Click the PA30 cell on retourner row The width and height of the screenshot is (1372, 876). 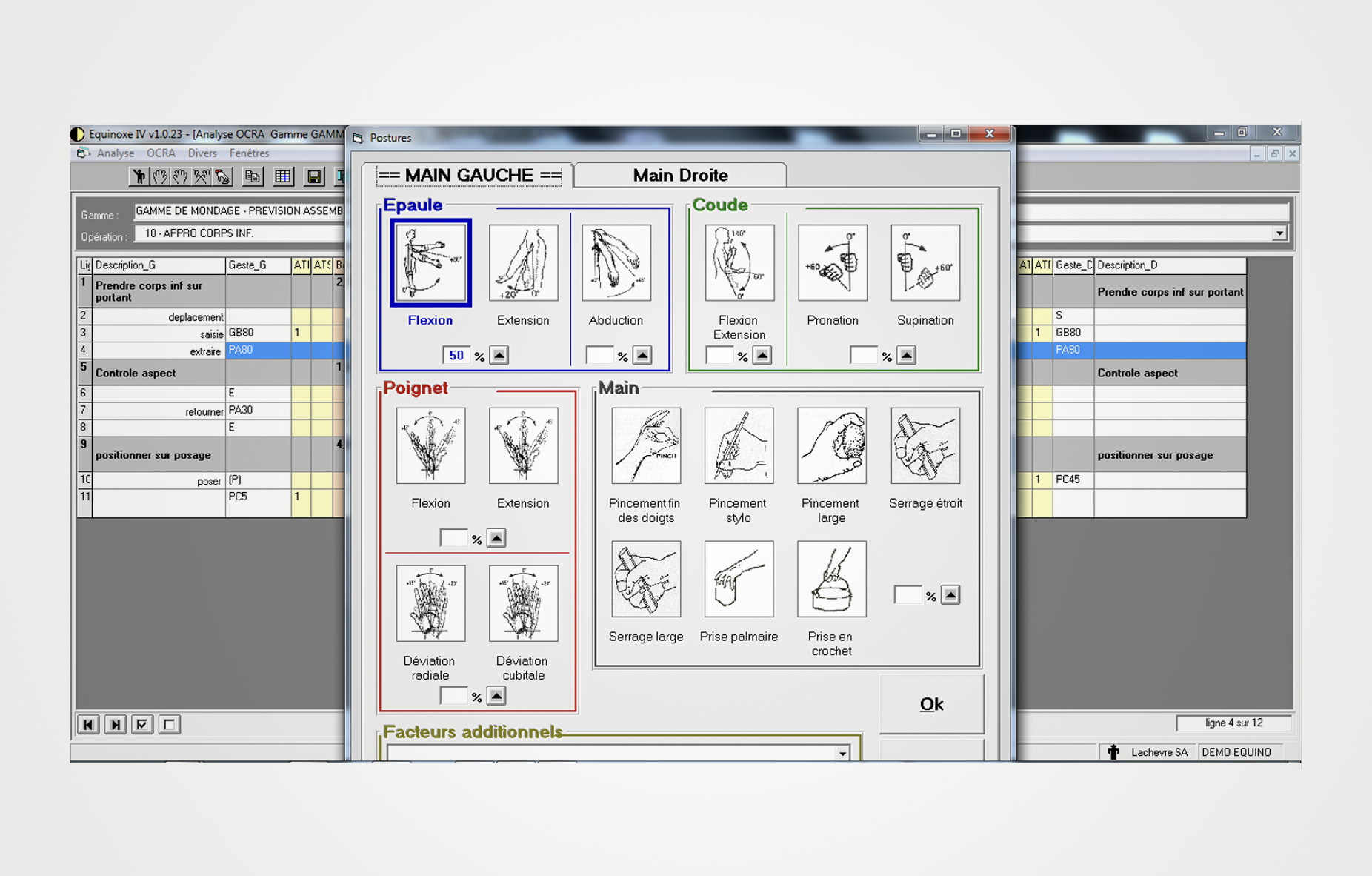coord(258,410)
